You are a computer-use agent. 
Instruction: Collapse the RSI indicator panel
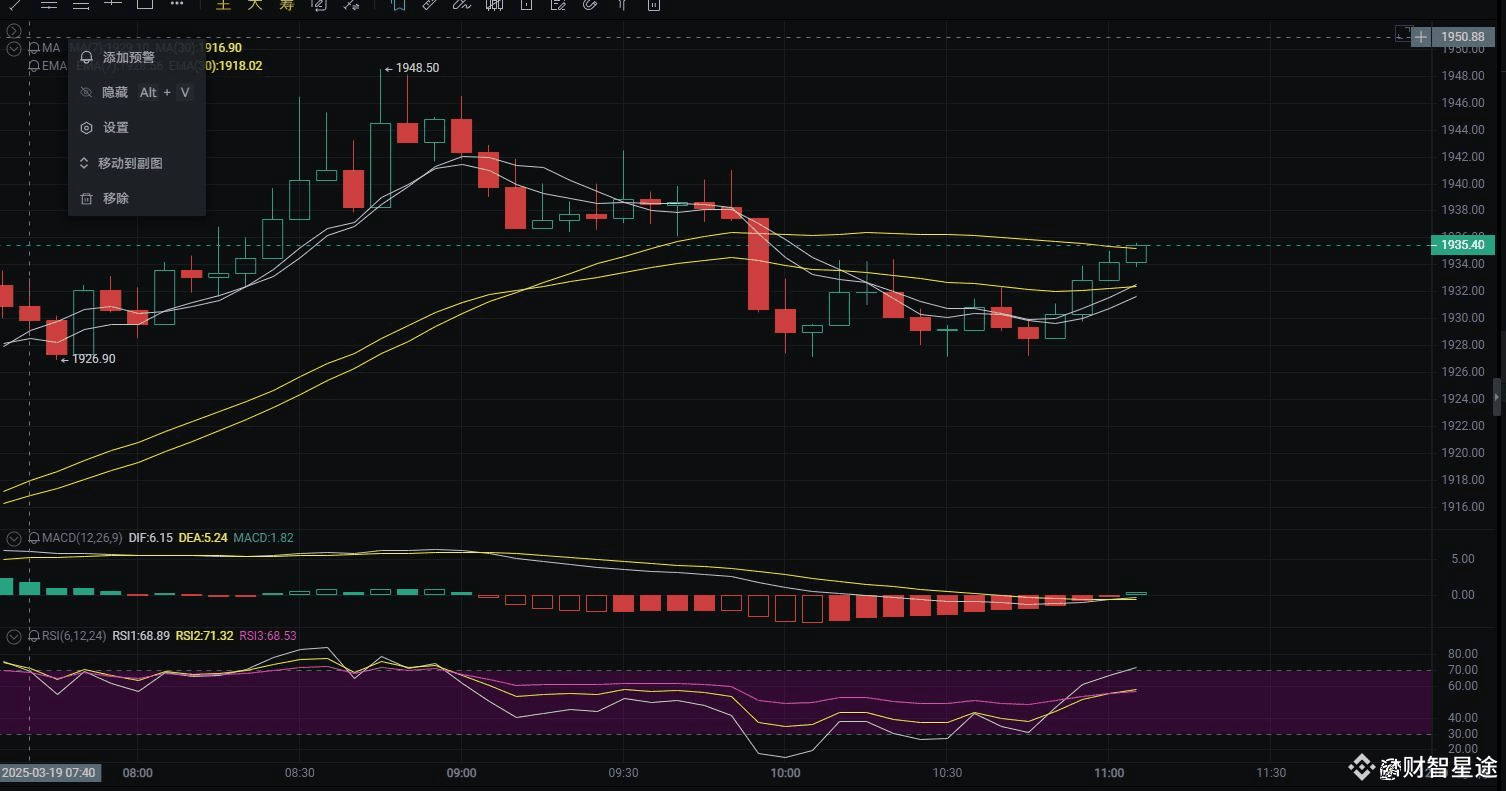(x=14, y=636)
